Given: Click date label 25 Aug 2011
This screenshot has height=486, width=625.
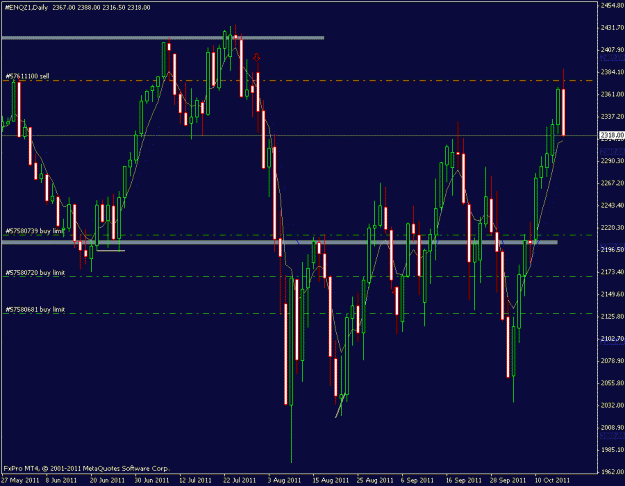Looking at the screenshot, I should 375,480.
